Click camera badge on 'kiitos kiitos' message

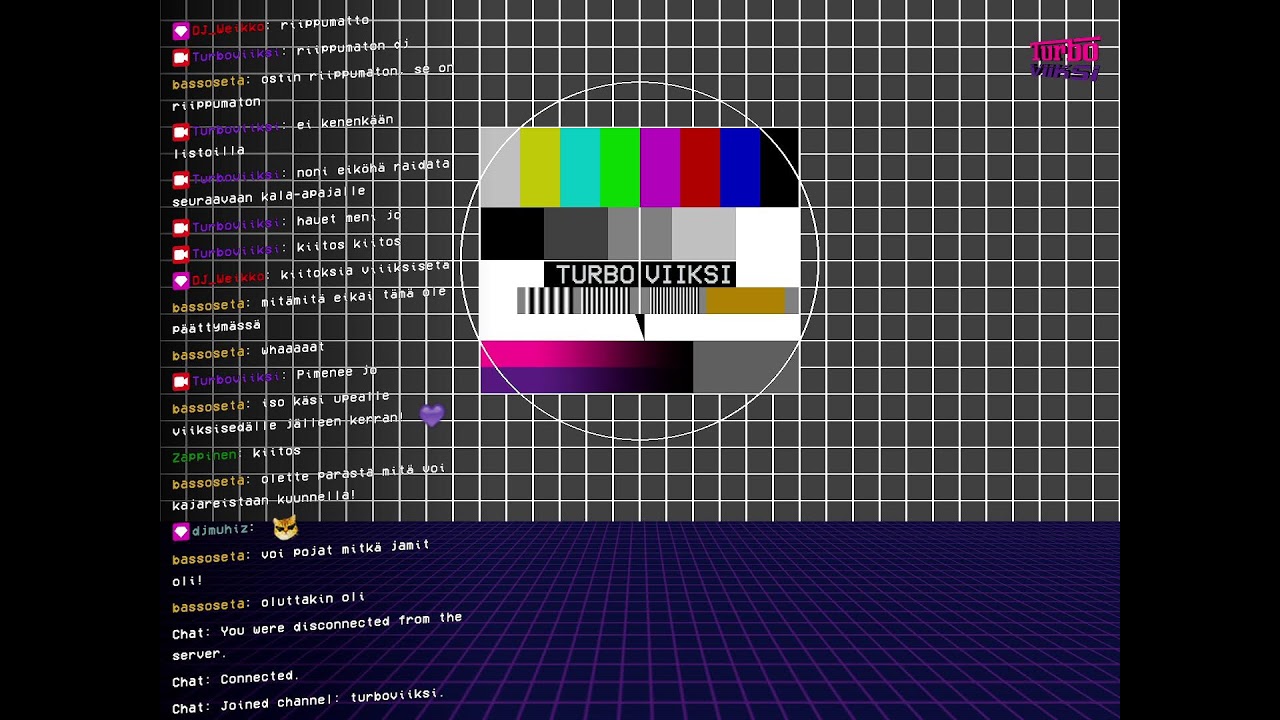[x=181, y=254]
